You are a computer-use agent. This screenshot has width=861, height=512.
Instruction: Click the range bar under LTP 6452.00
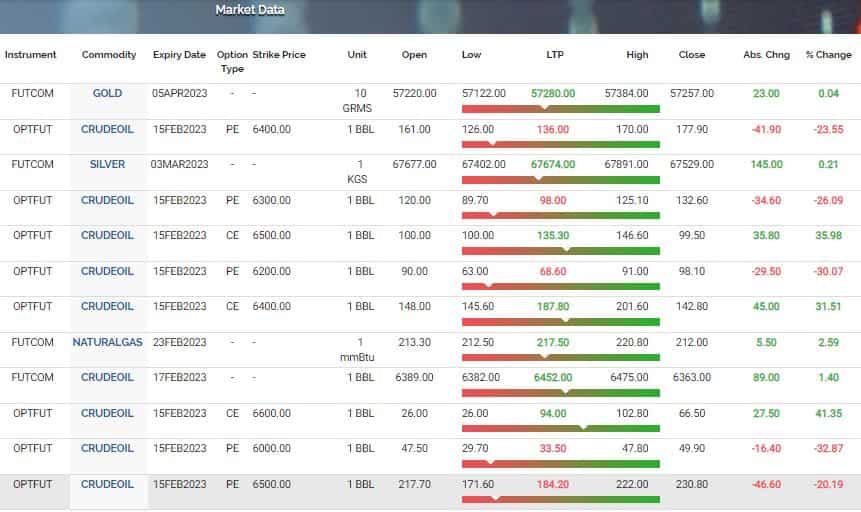click(x=561, y=393)
